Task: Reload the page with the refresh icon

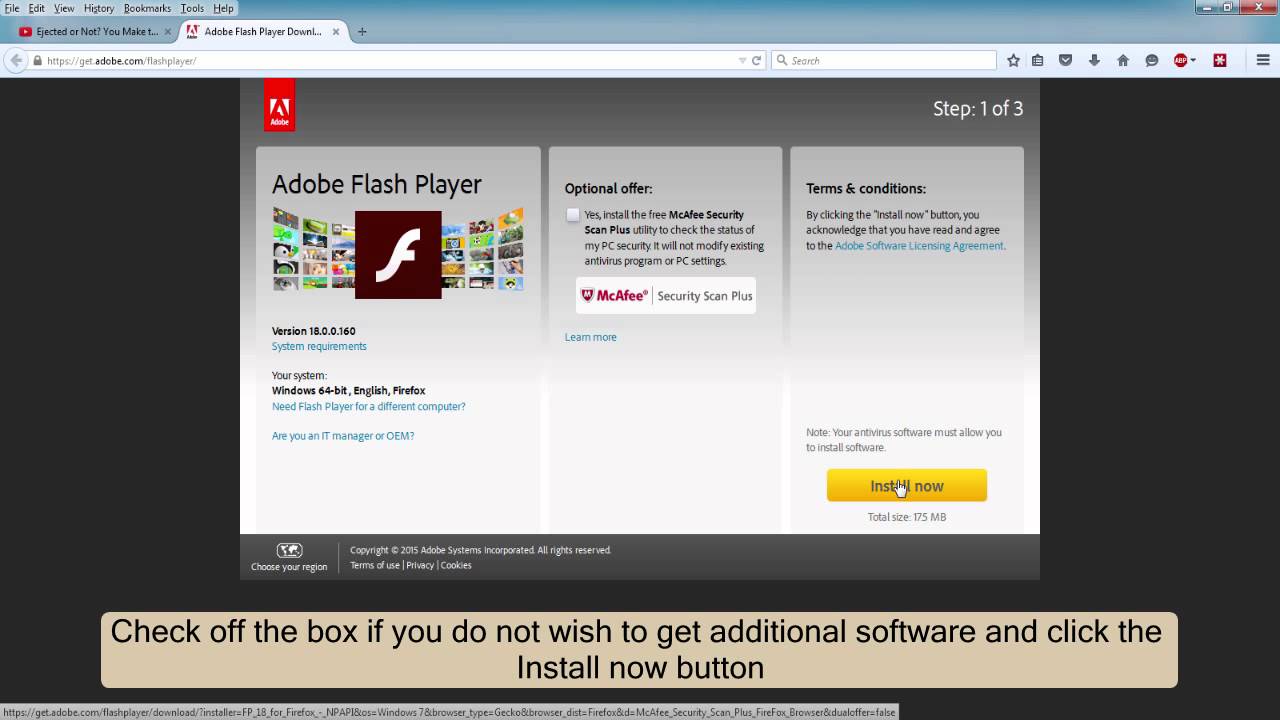Action: coord(756,60)
